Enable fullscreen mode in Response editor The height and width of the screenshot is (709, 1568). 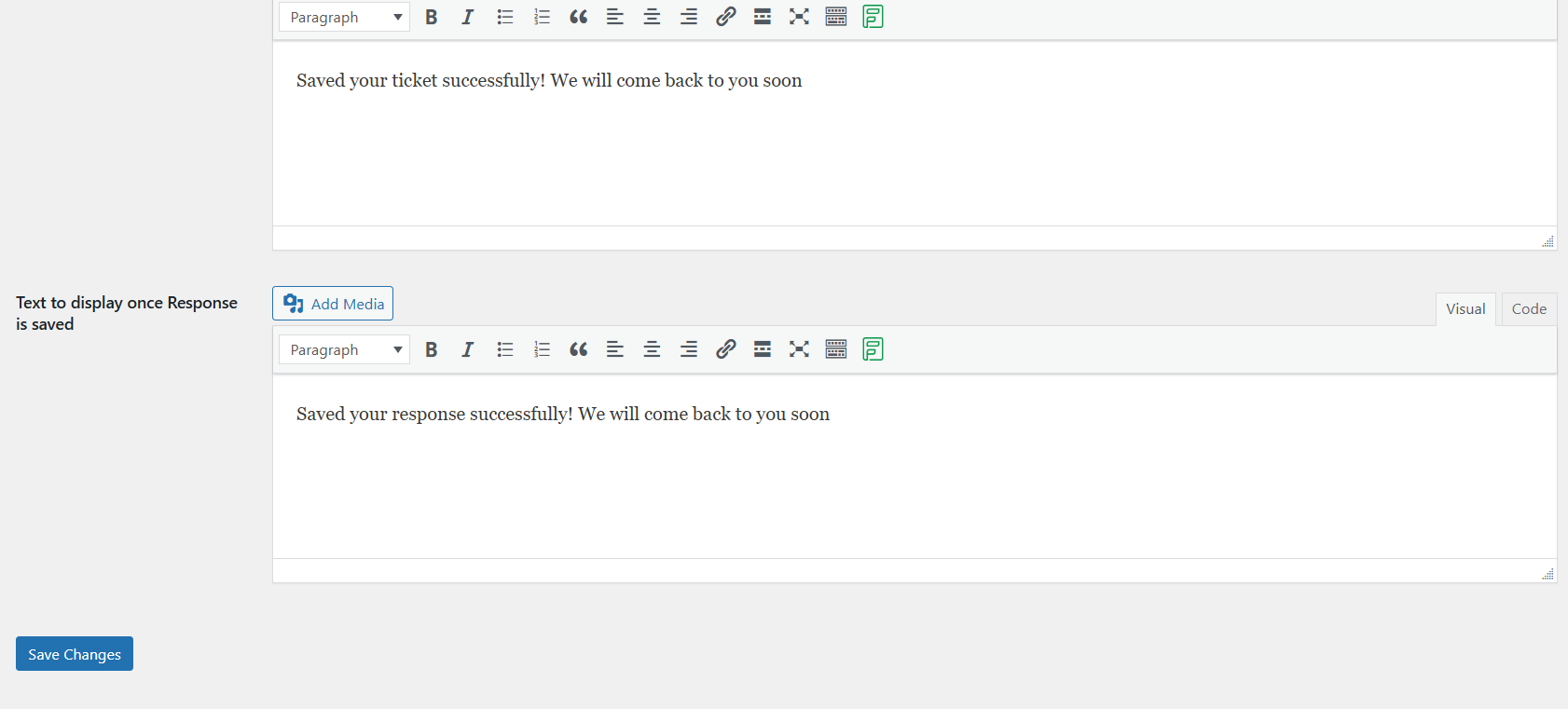click(x=799, y=349)
